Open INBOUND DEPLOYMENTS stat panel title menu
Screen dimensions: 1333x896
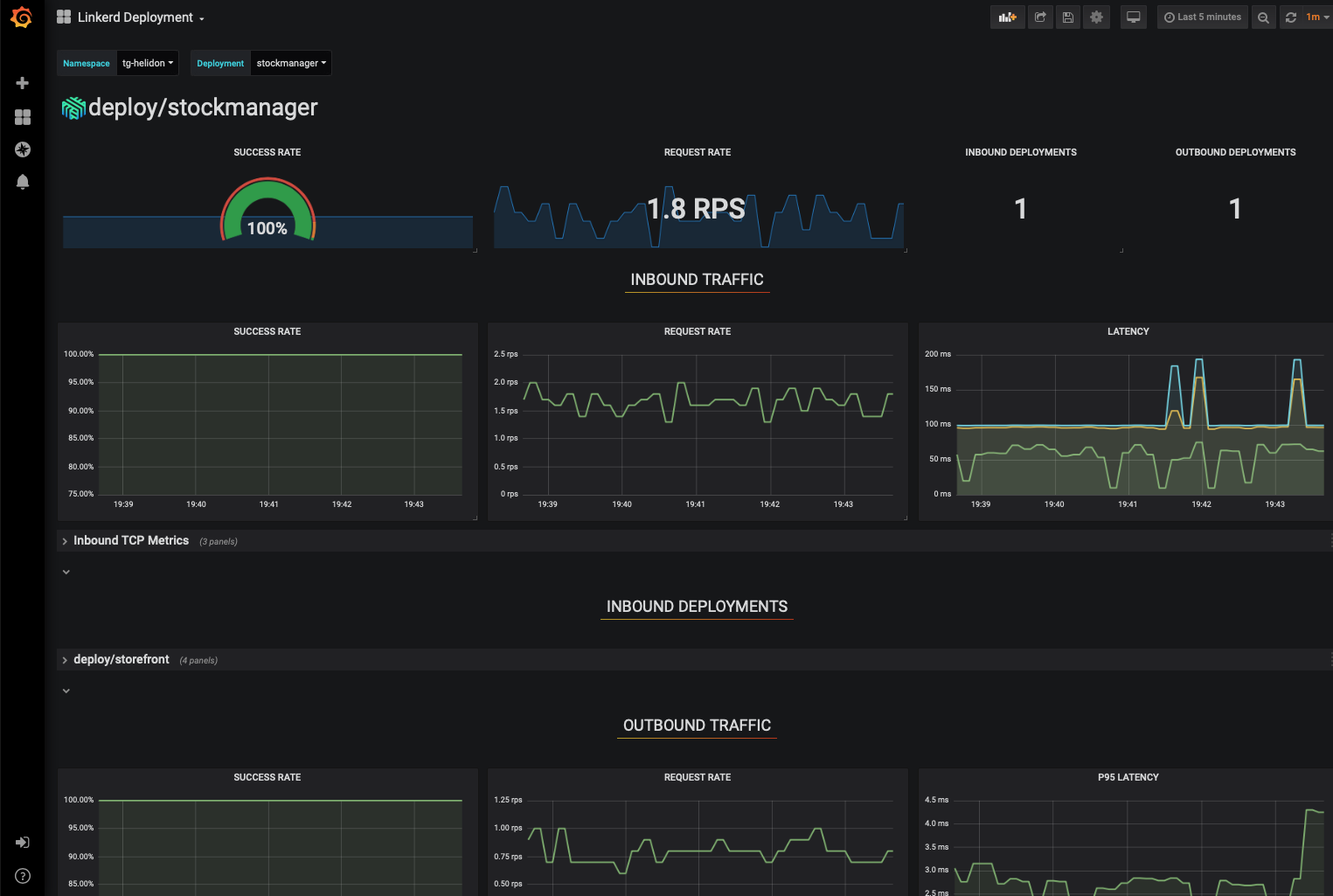coord(1021,152)
